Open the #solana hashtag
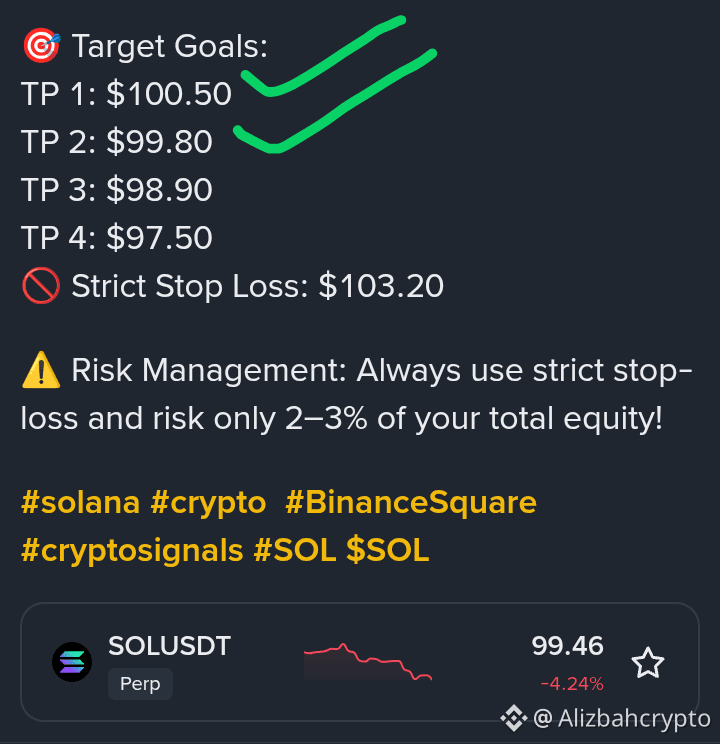This screenshot has width=720, height=744. 80,502
